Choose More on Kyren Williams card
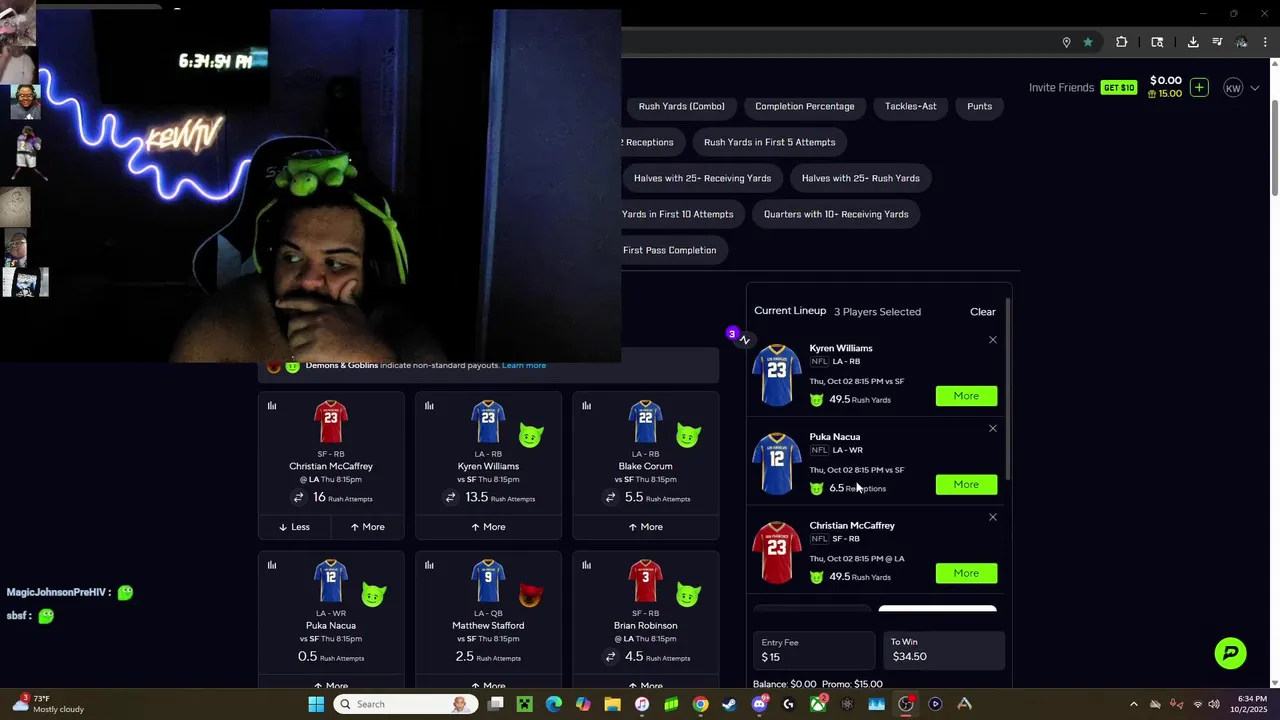 coord(488,527)
